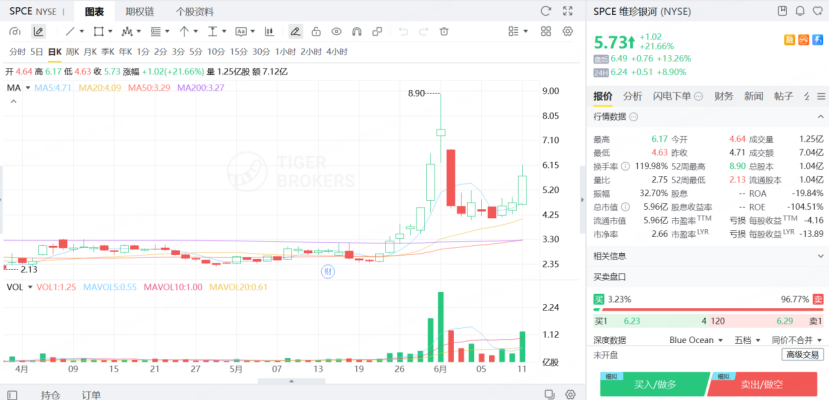Select the arrow marker tool
The height and width of the screenshot is (400, 829).
(x=184, y=32)
